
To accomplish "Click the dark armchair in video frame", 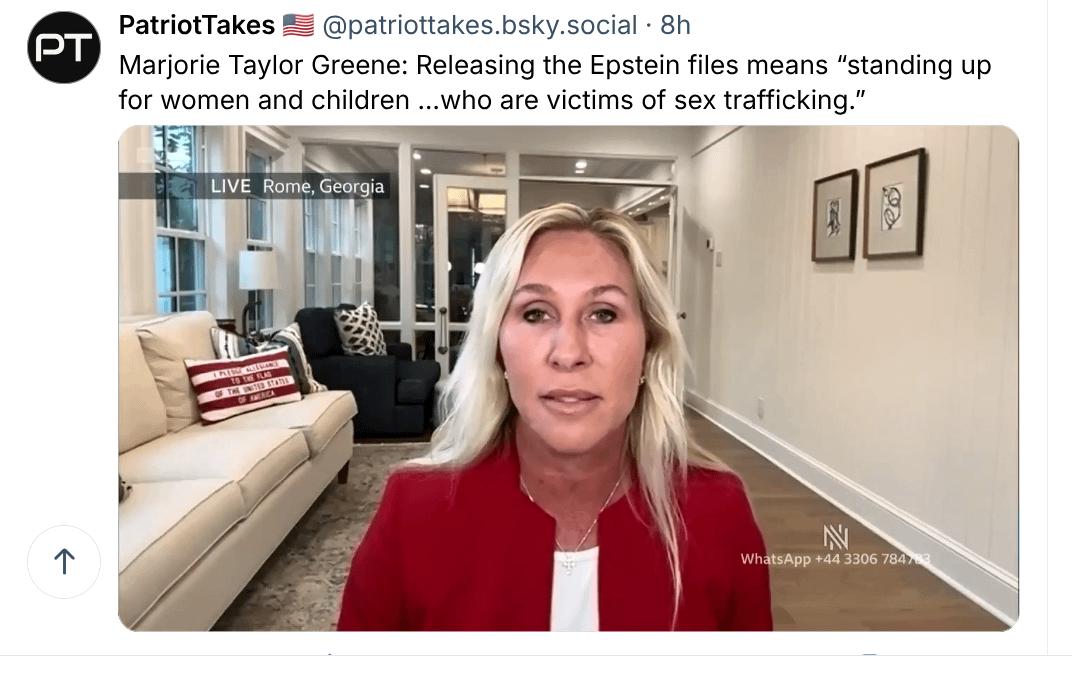I will (366, 369).
